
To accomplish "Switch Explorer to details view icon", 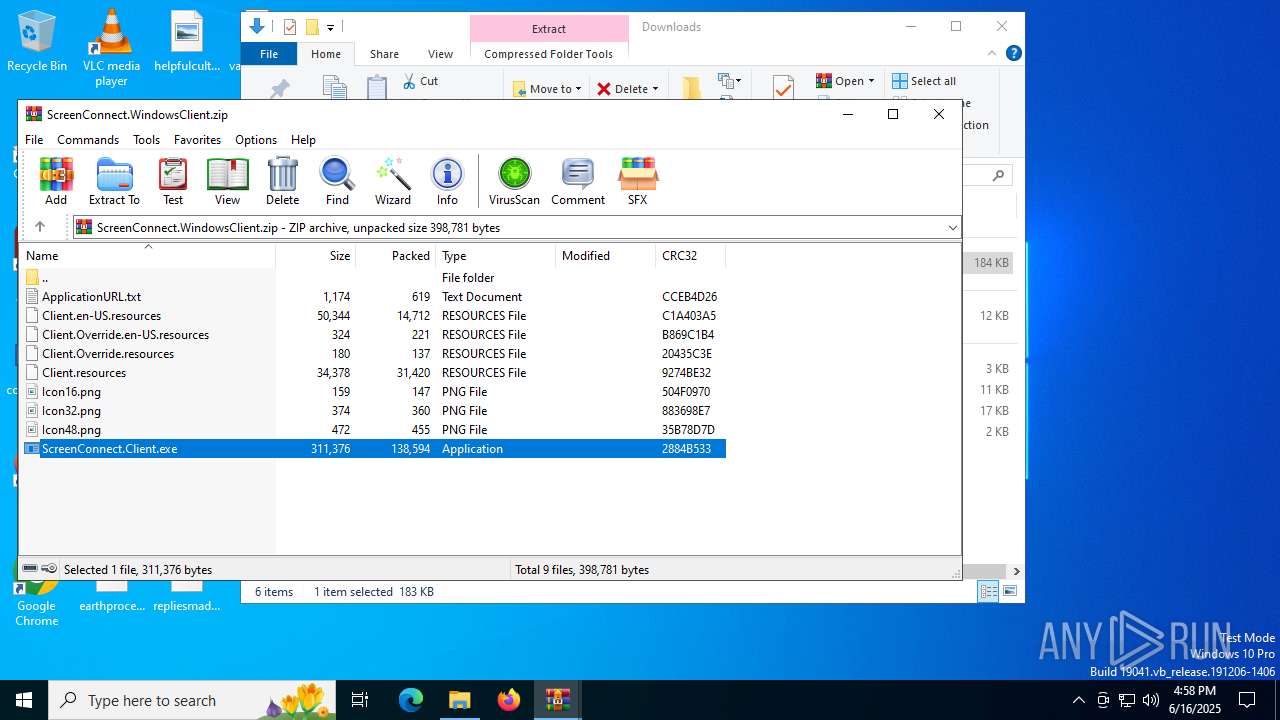I will [x=988, y=592].
